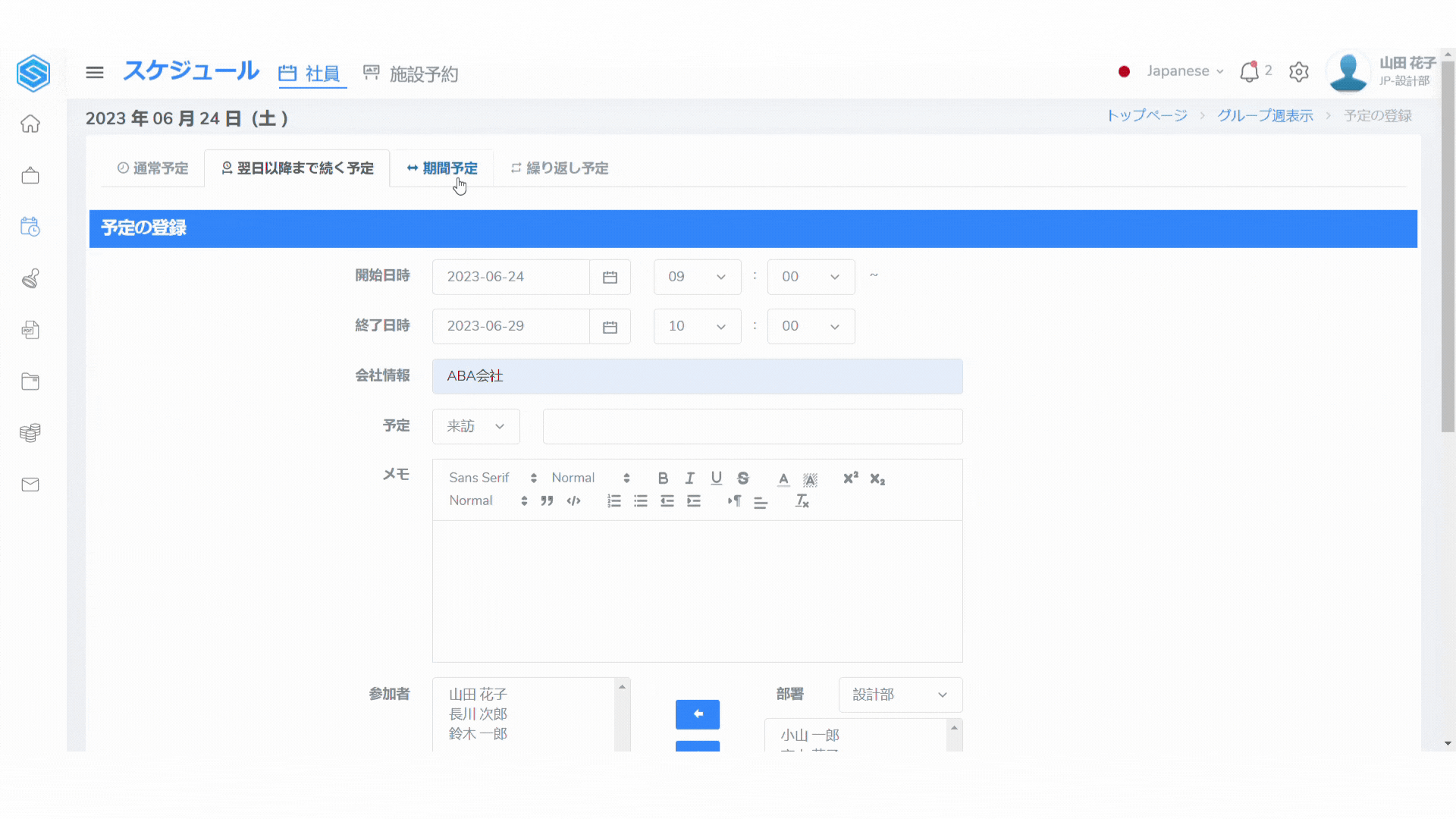Open the text color picker in memo toolbar
Image resolution: width=1456 pixels, height=819 pixels.
click(x=783, y=479)
